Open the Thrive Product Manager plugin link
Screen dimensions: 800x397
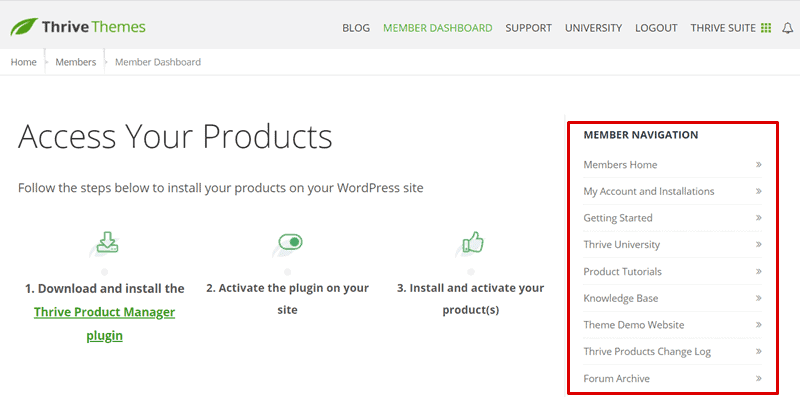tap(105, 324)
